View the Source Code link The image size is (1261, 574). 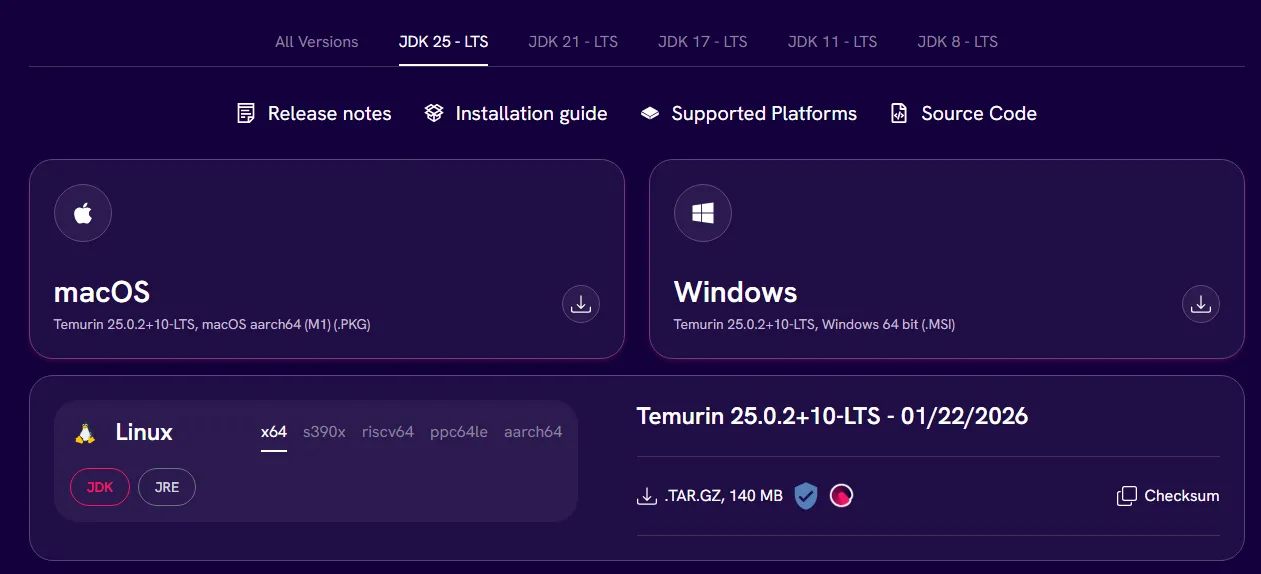964,114
